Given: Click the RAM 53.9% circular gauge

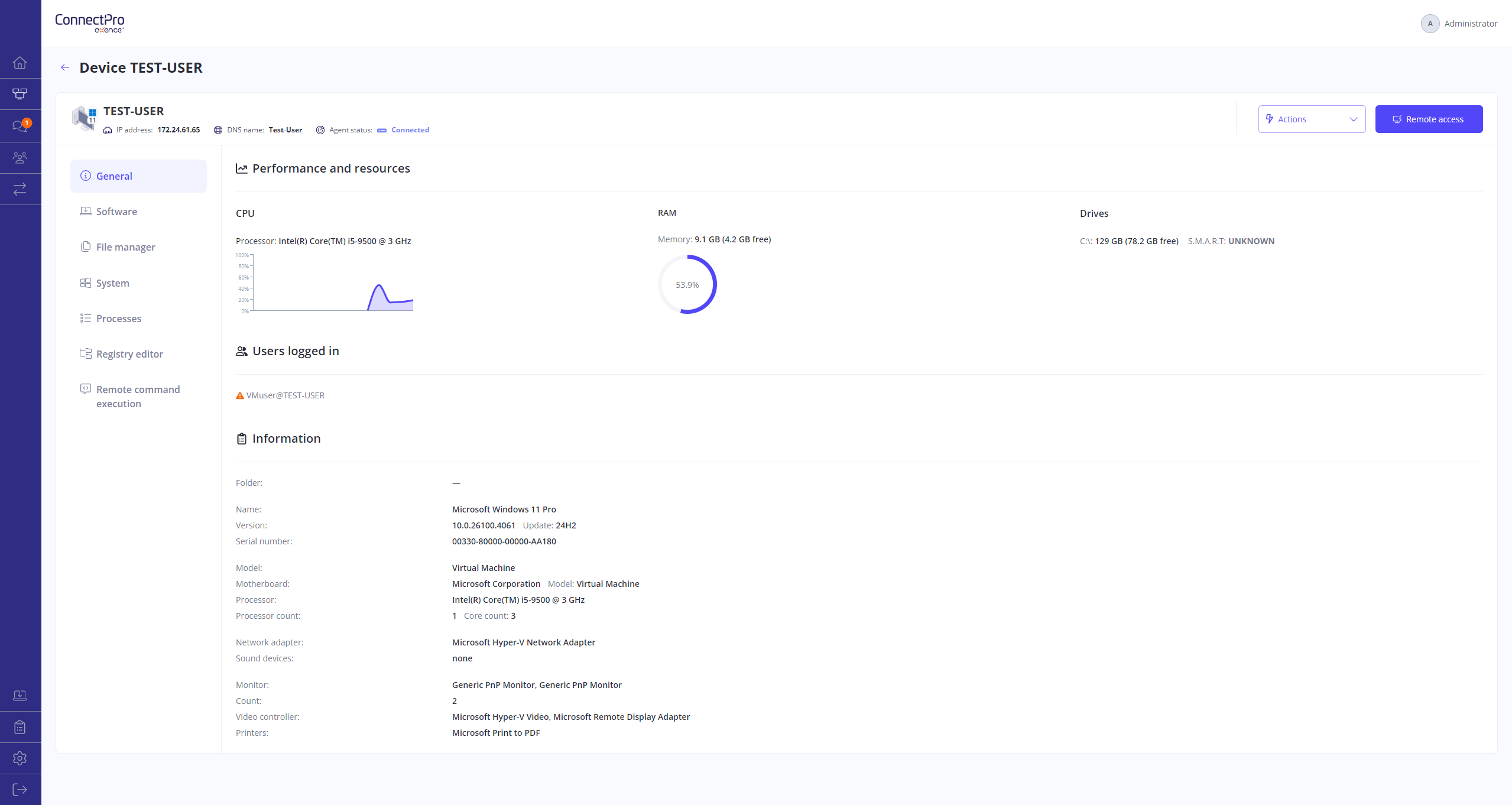Looking at the screenshot, I should (x=687, y=284).
